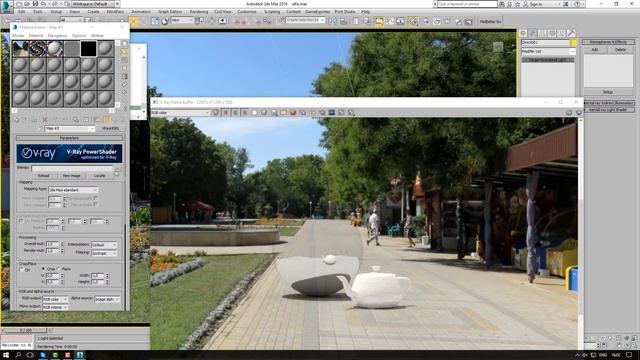Toggle Backlight icon in Material Editor side toolbar

[124, 52]
